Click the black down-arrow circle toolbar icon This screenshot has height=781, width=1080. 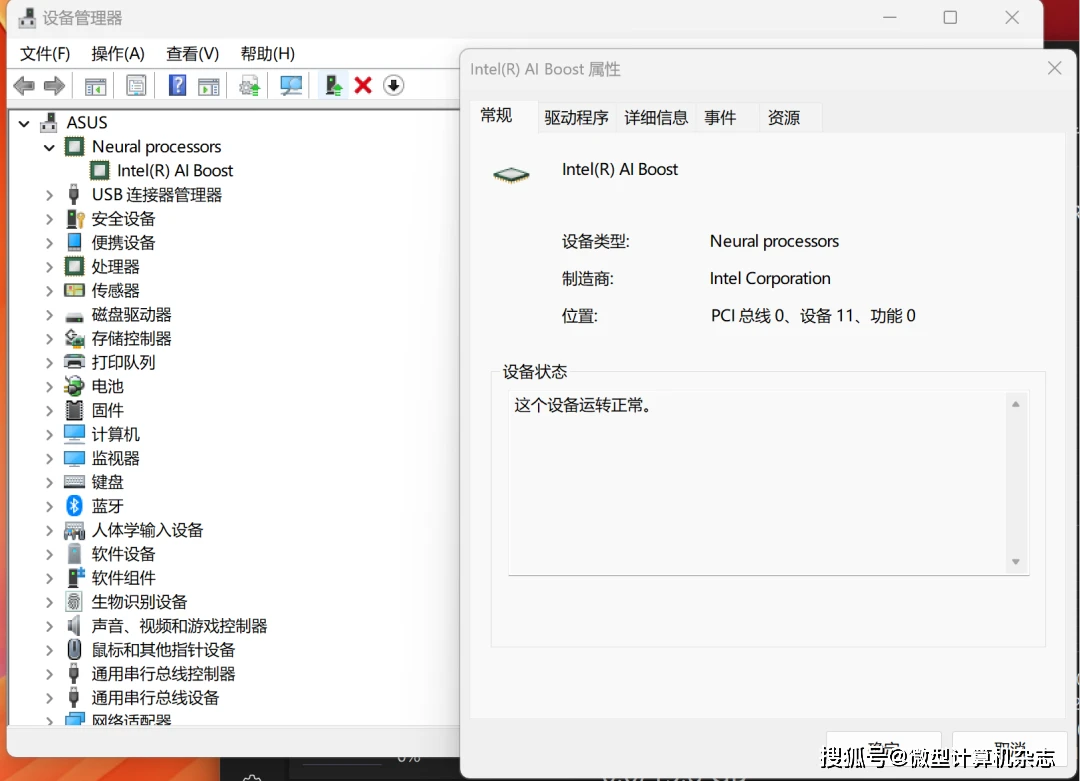tap(394, 86)
